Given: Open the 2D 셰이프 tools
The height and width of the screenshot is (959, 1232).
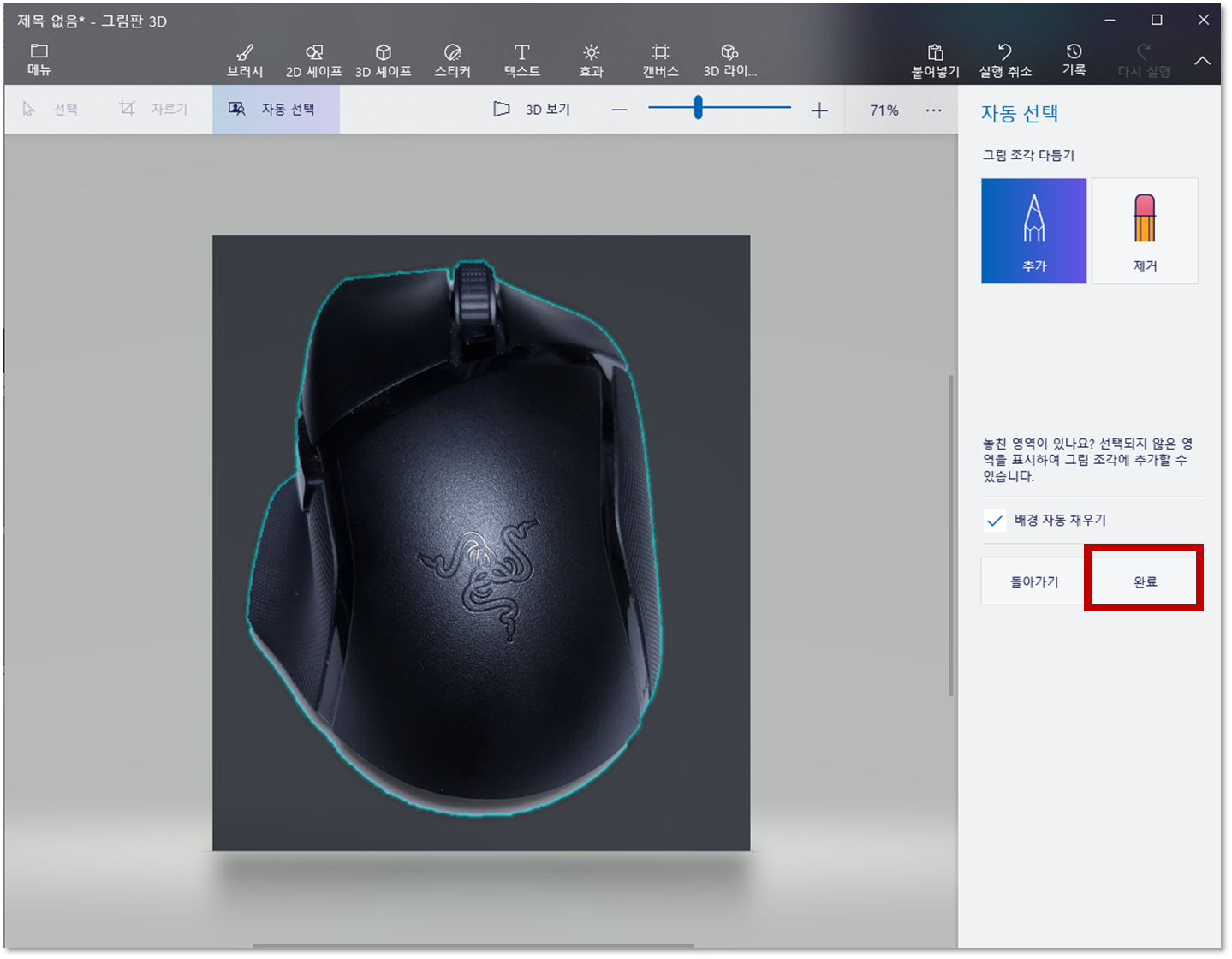Looking at the screenshot, I should [x=314, y=60].
